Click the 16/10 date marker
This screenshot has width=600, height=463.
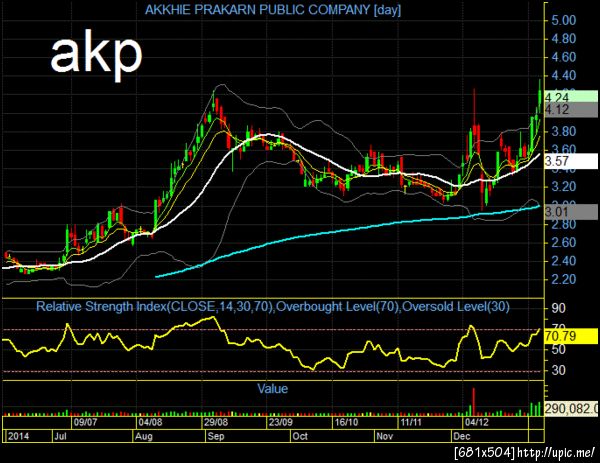(x=346, y=422)
